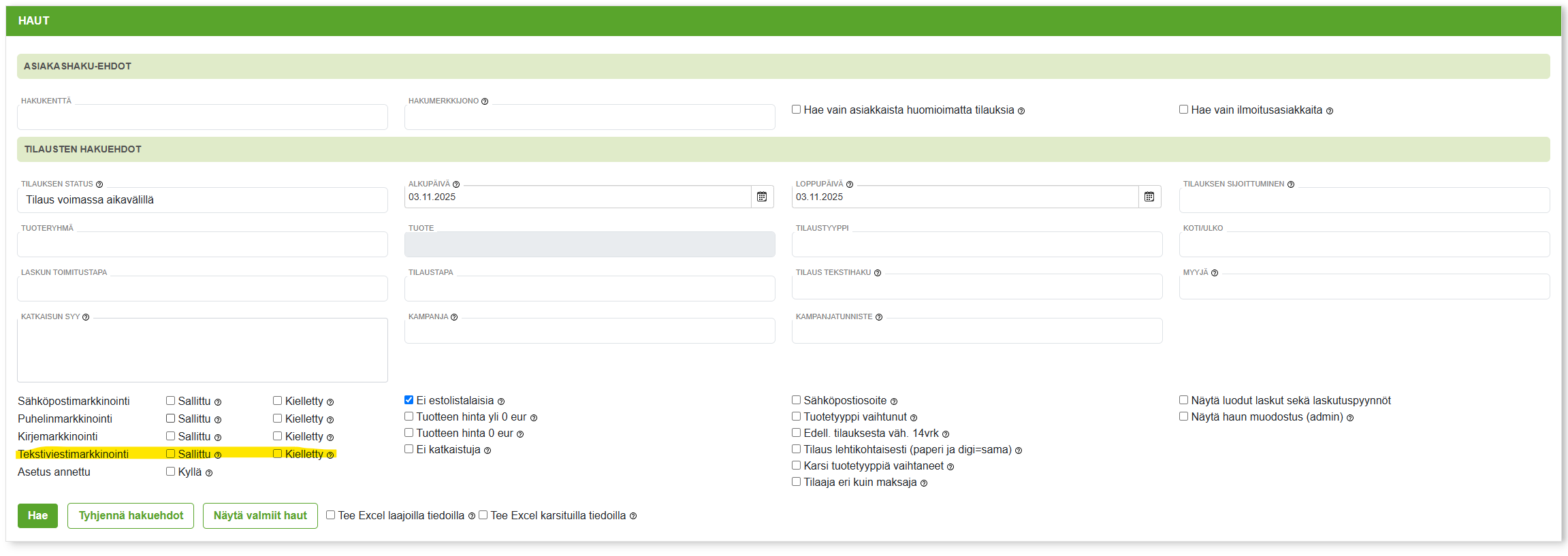The width and height of the screenshot is (1568, 556).
Task: Click help icon beside Tilauksen status label
Action: [x=99, y=184]
